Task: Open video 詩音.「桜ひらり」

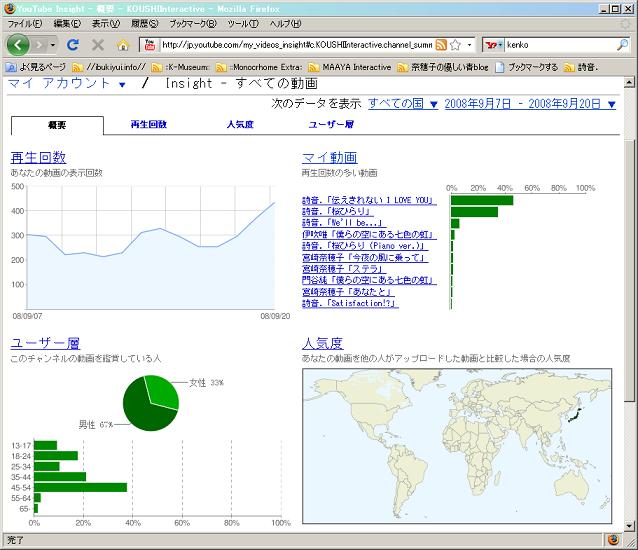Action: (337, 212)
